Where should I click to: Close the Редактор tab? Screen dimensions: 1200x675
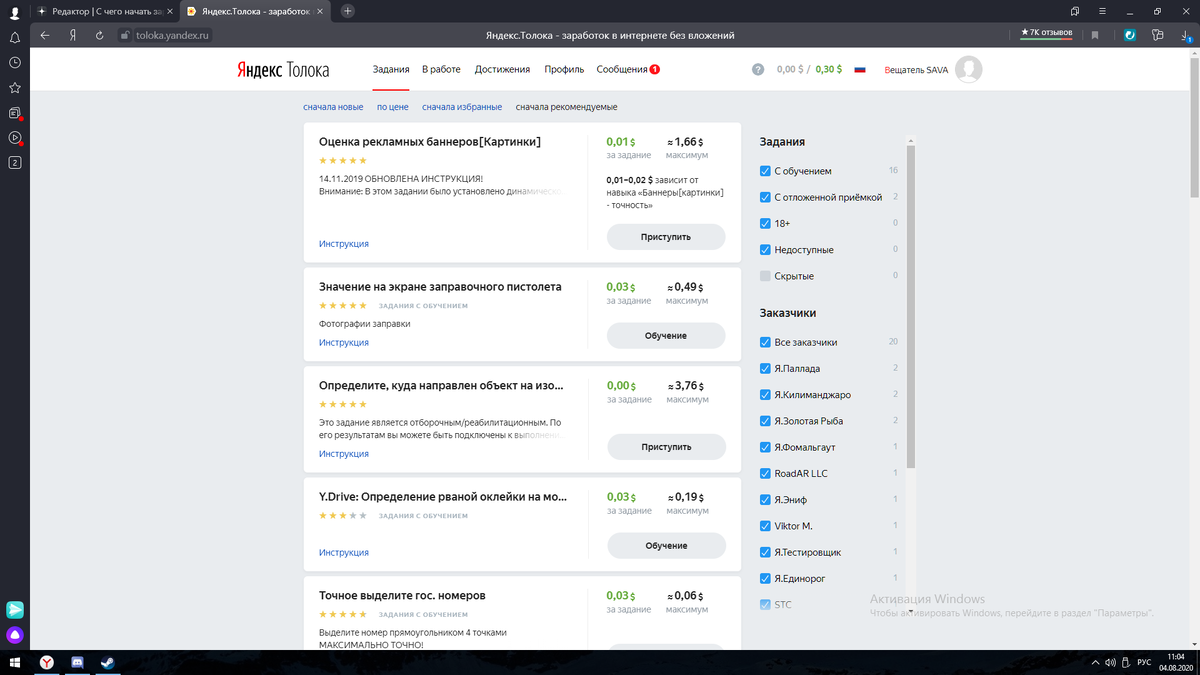(172, 11)
